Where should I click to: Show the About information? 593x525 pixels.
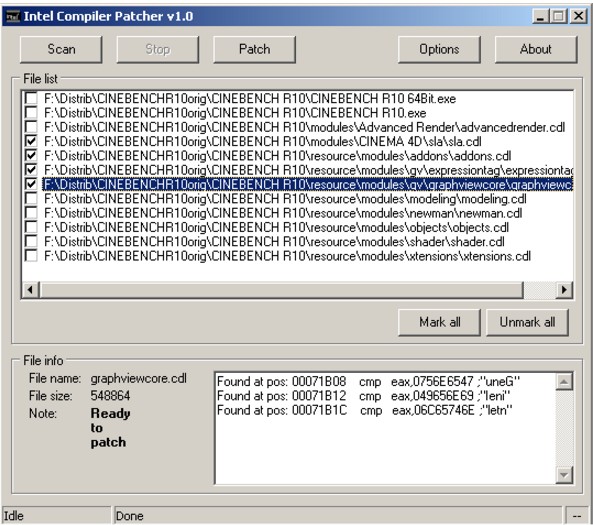coord(536,50)
